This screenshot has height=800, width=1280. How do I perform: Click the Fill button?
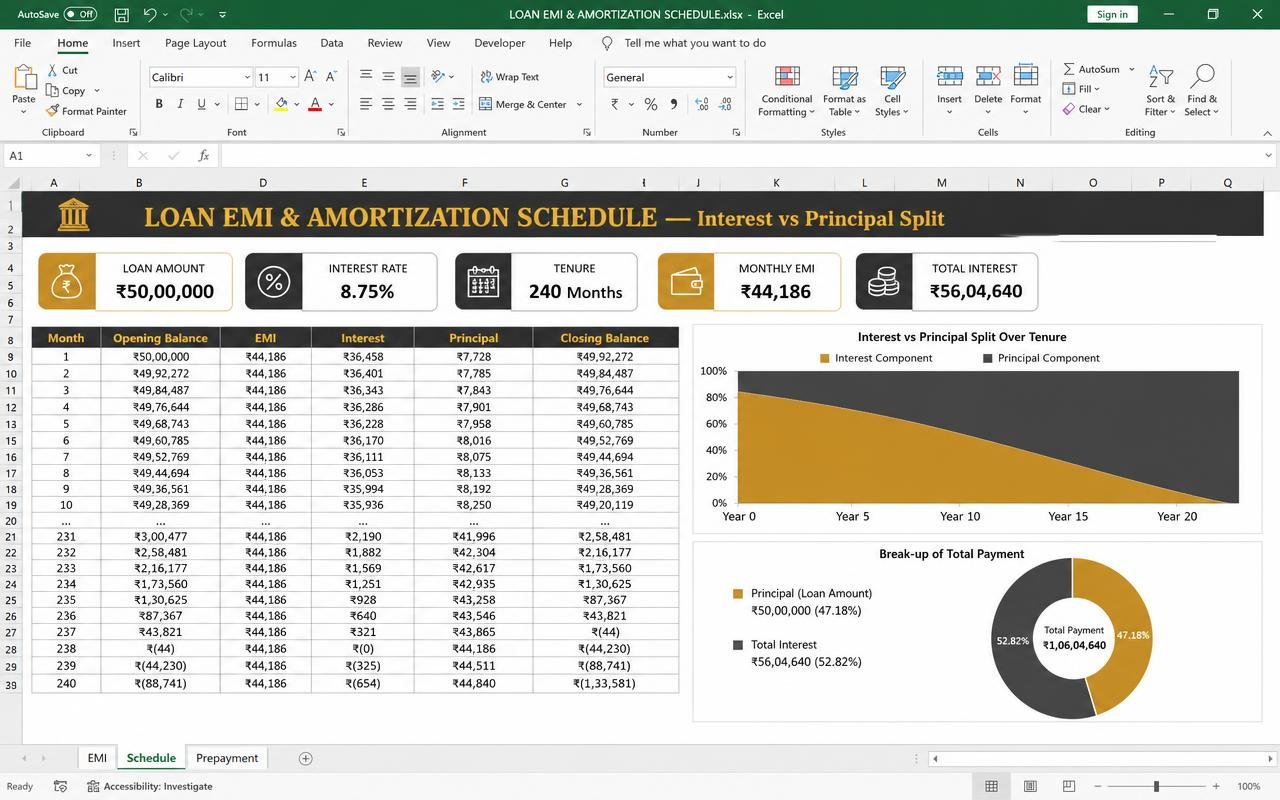pyautogui.click(x=1083, y=89)
